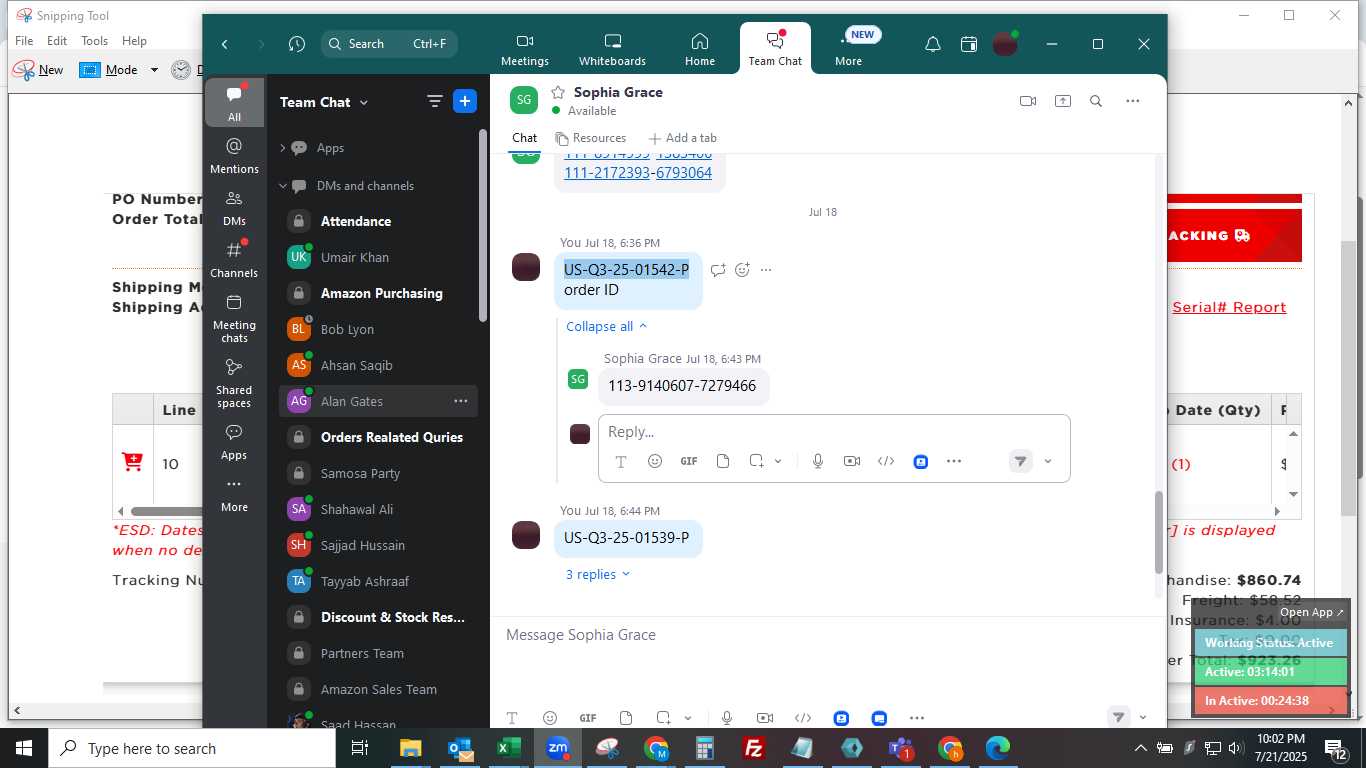
Task: Open chat header more options
Action: [x=1132, y=101]
